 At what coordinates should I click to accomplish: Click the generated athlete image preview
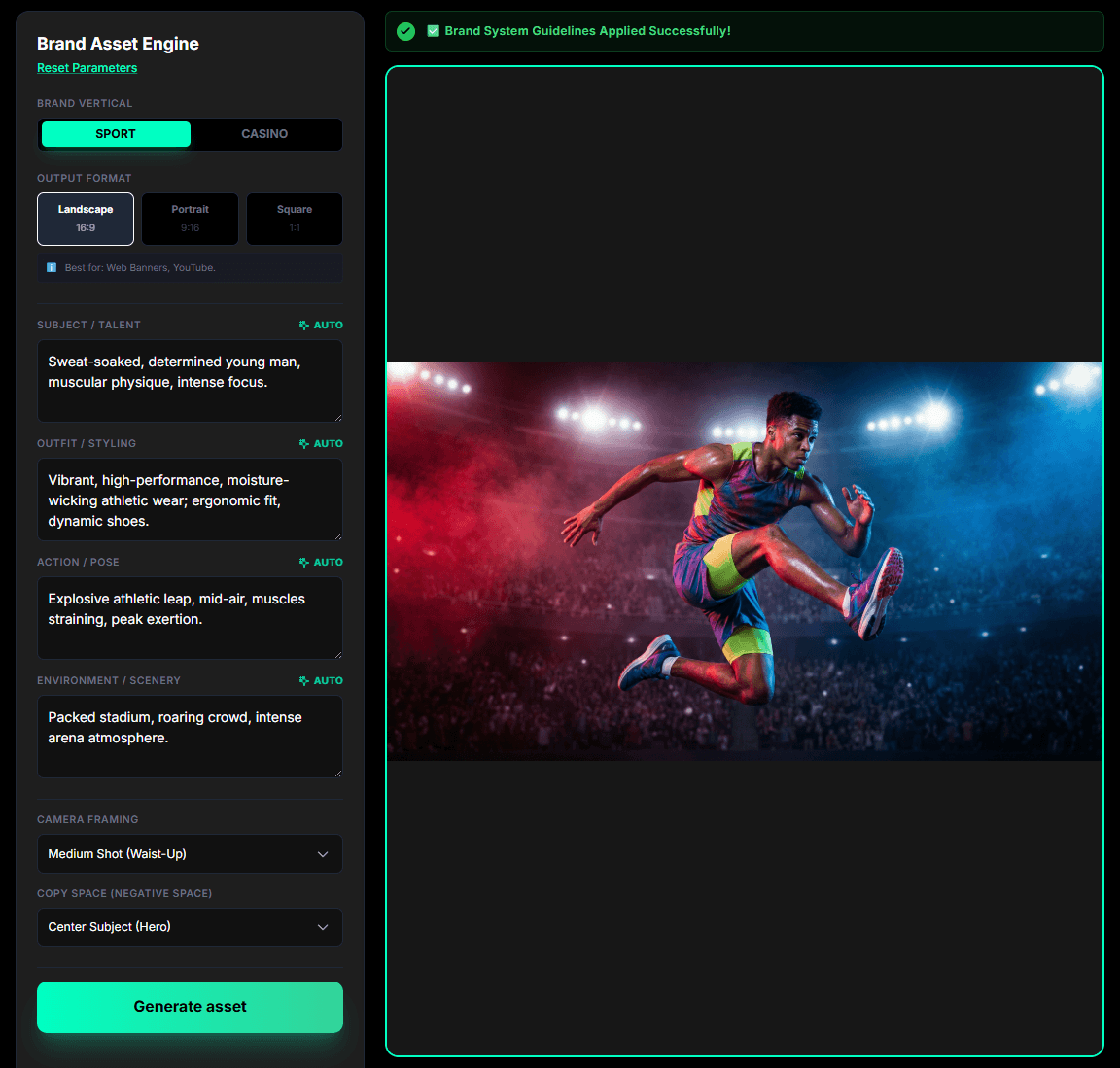tap(744, 561)
